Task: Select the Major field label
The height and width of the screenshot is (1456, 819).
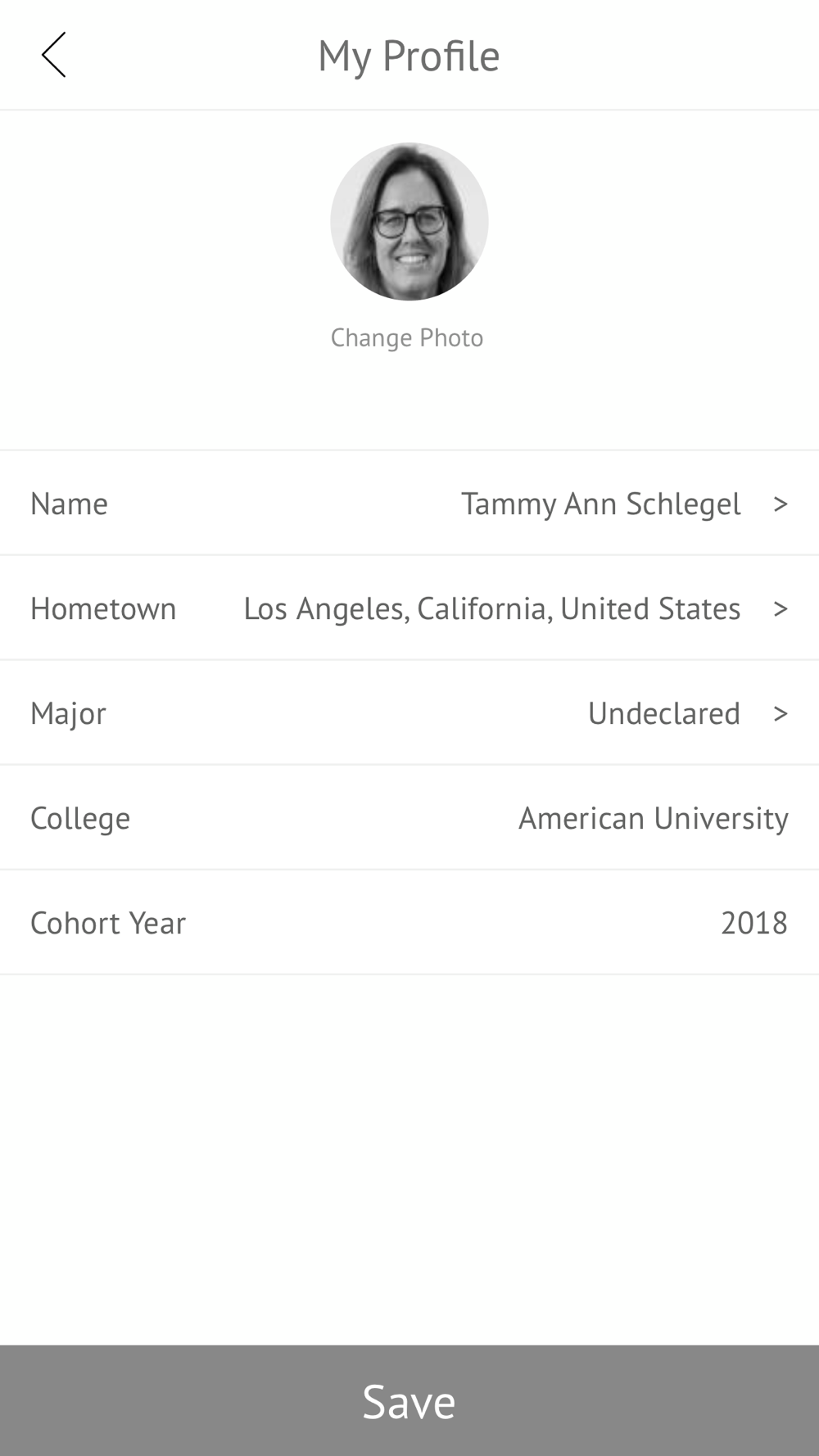Action: [x=68, y=713]
